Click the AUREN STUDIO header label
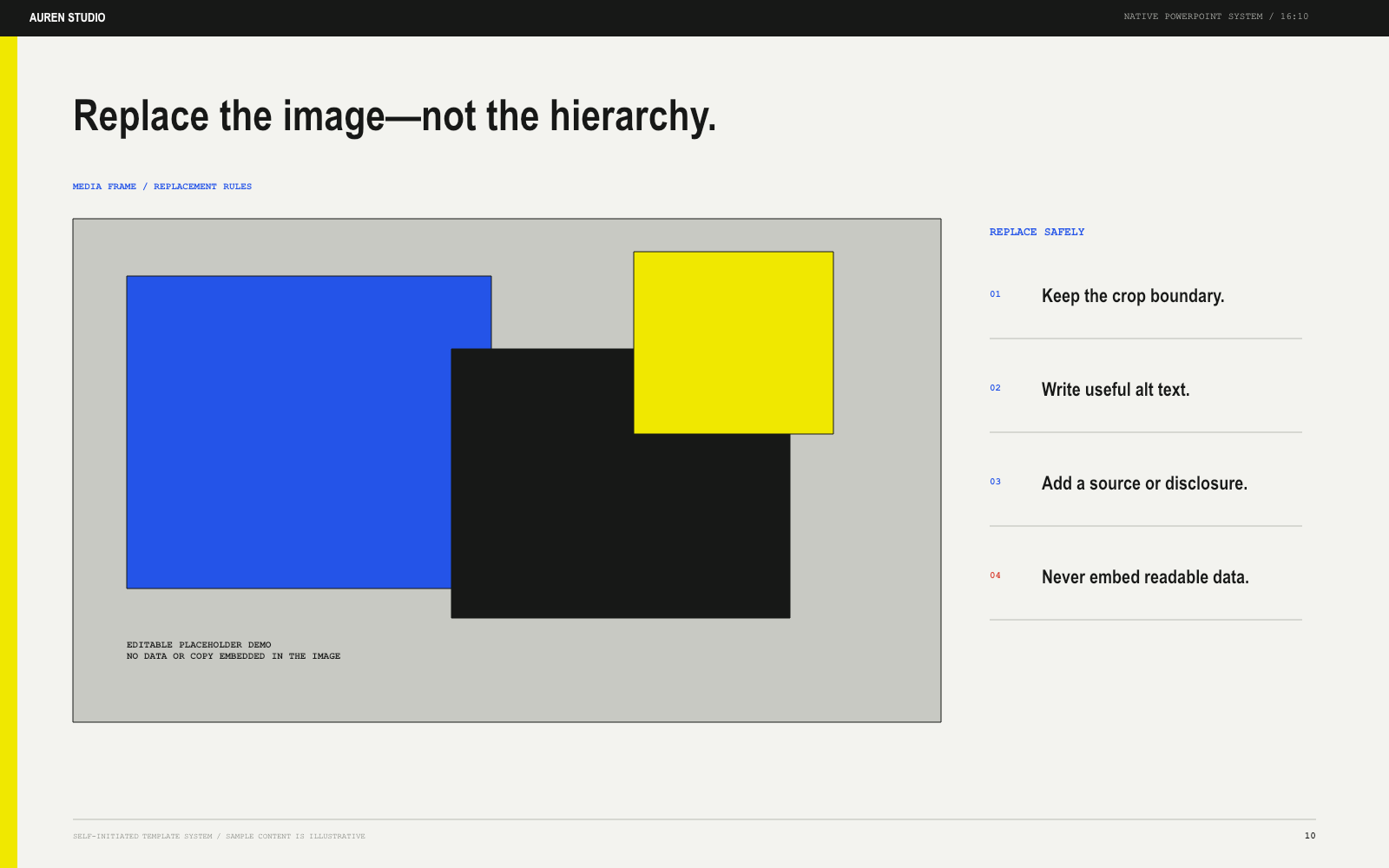The width and height of the screenshot is (1389, 868). 68,17
